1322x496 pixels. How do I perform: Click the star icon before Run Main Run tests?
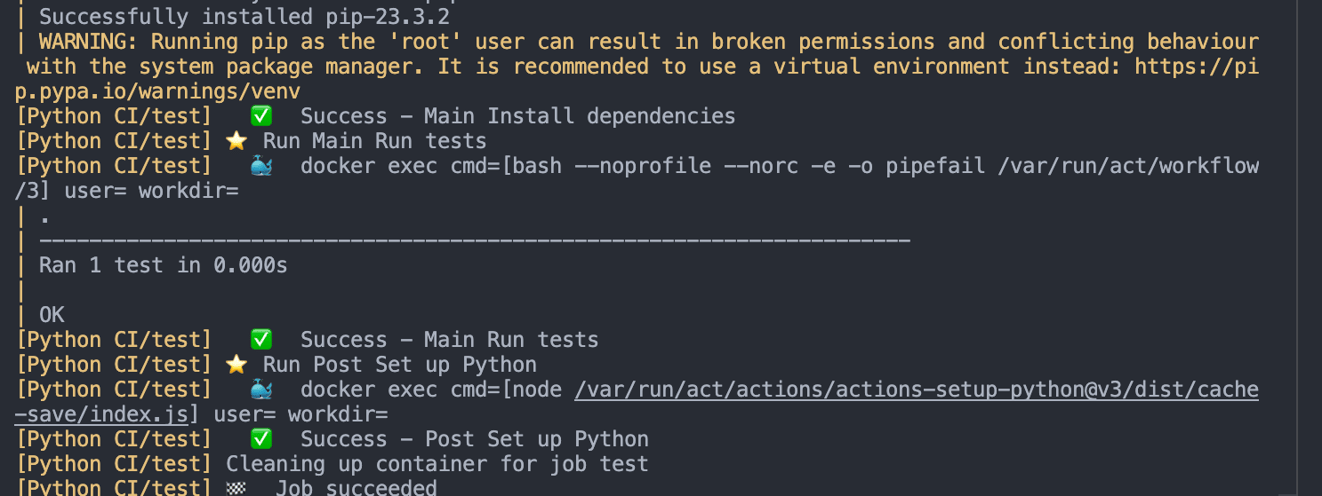tap(236, 141)
